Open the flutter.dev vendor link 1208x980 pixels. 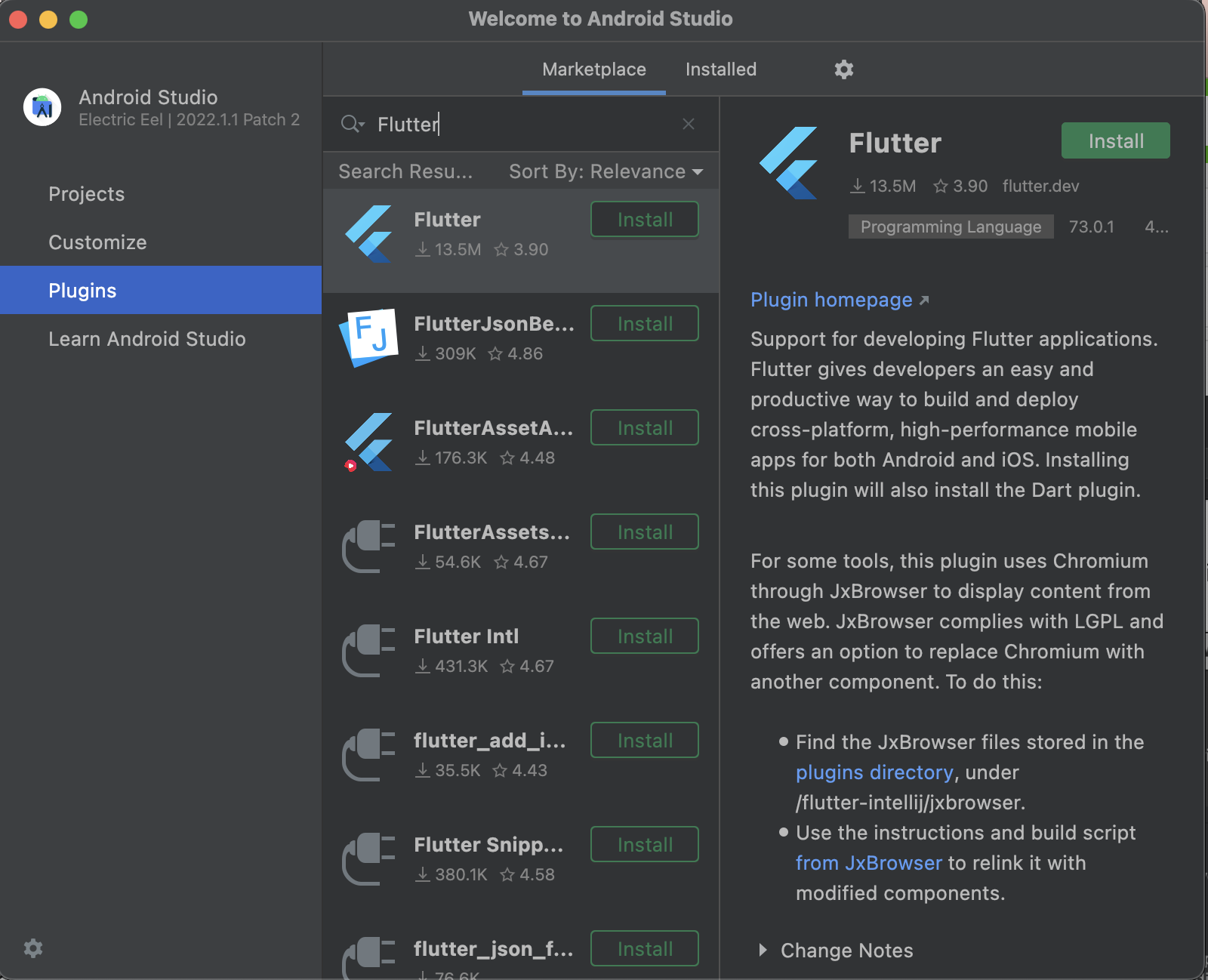click(1040, 186)
